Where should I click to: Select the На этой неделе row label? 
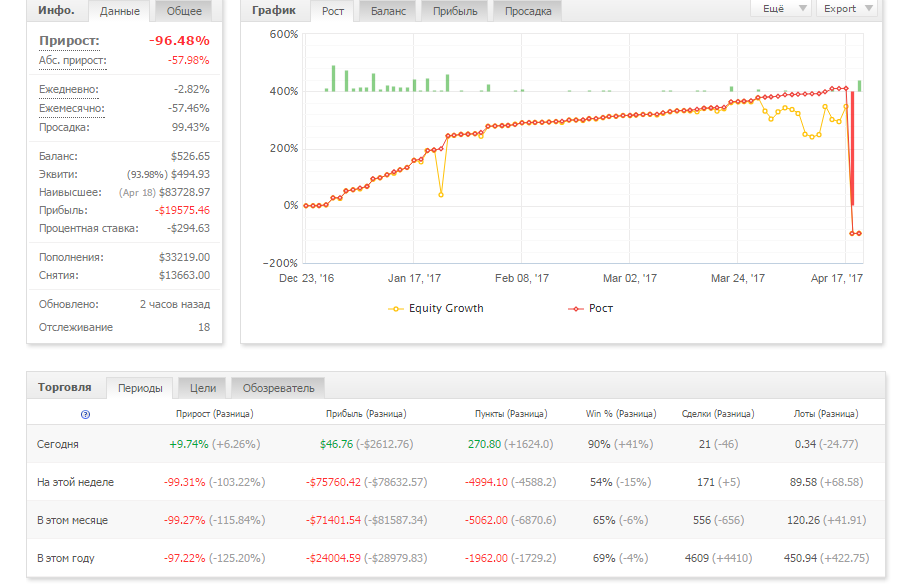(75, 482)
